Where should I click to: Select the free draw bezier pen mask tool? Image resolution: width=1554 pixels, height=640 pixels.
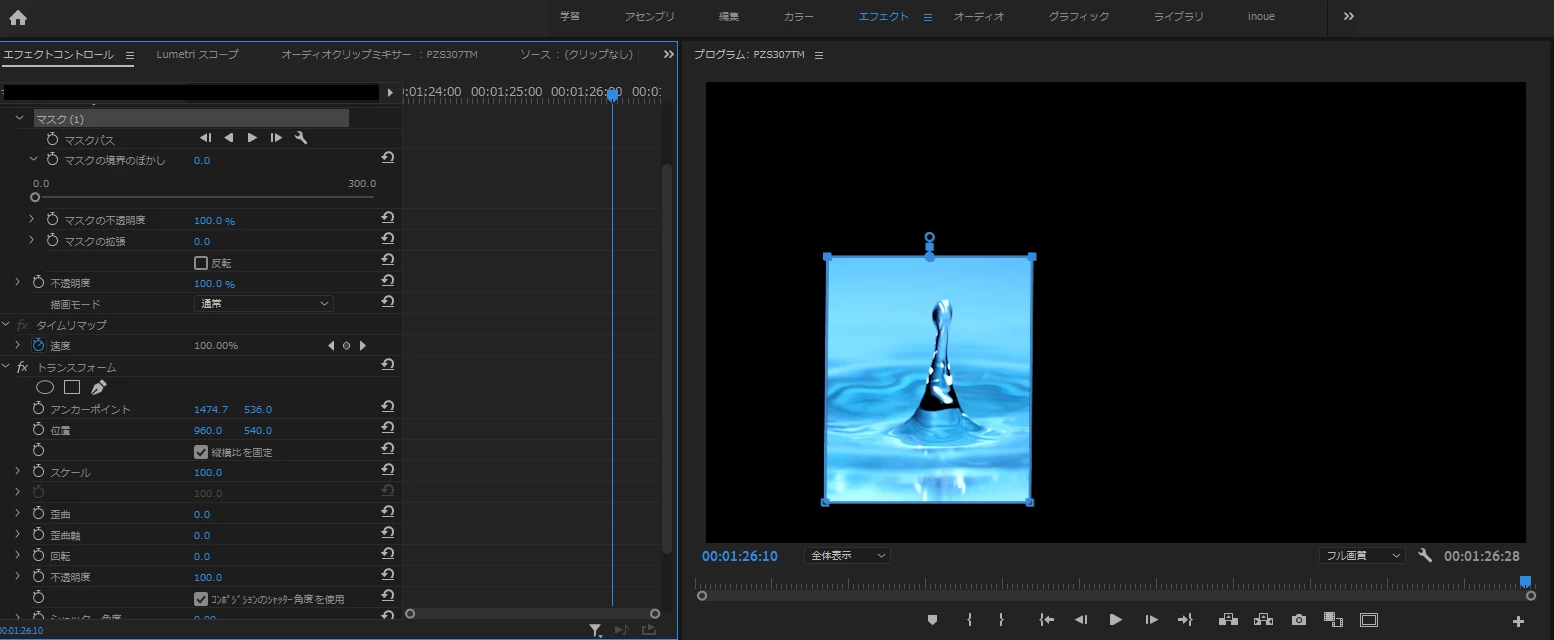point(98,387)
